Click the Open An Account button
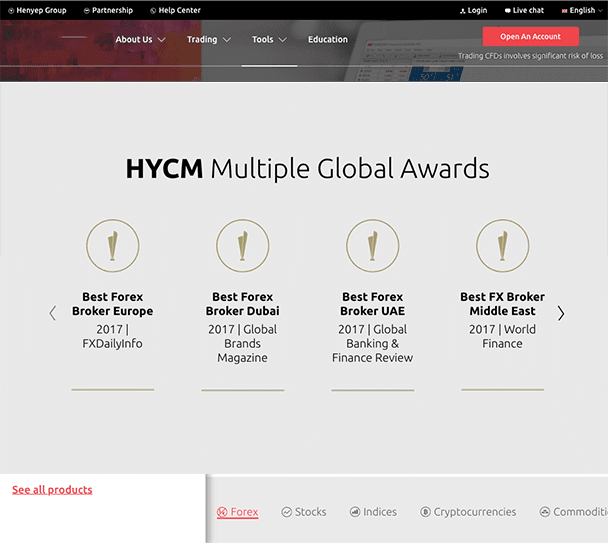The image size is (608, 555). 530,36
